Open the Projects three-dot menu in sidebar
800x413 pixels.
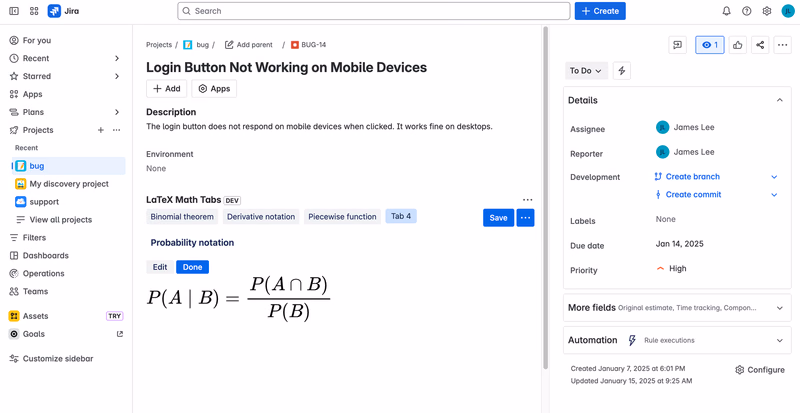116,130
